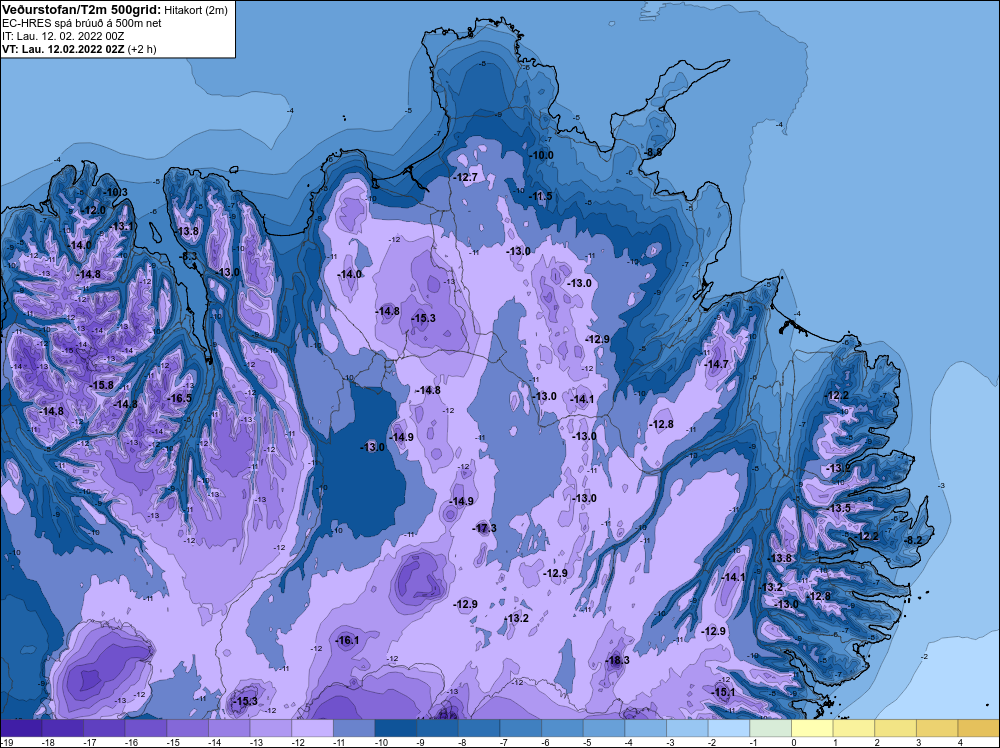Viewport: 1000px width, 748px height.
Task: Click the orange legend swatch right of 4
Action: (979, 728)
